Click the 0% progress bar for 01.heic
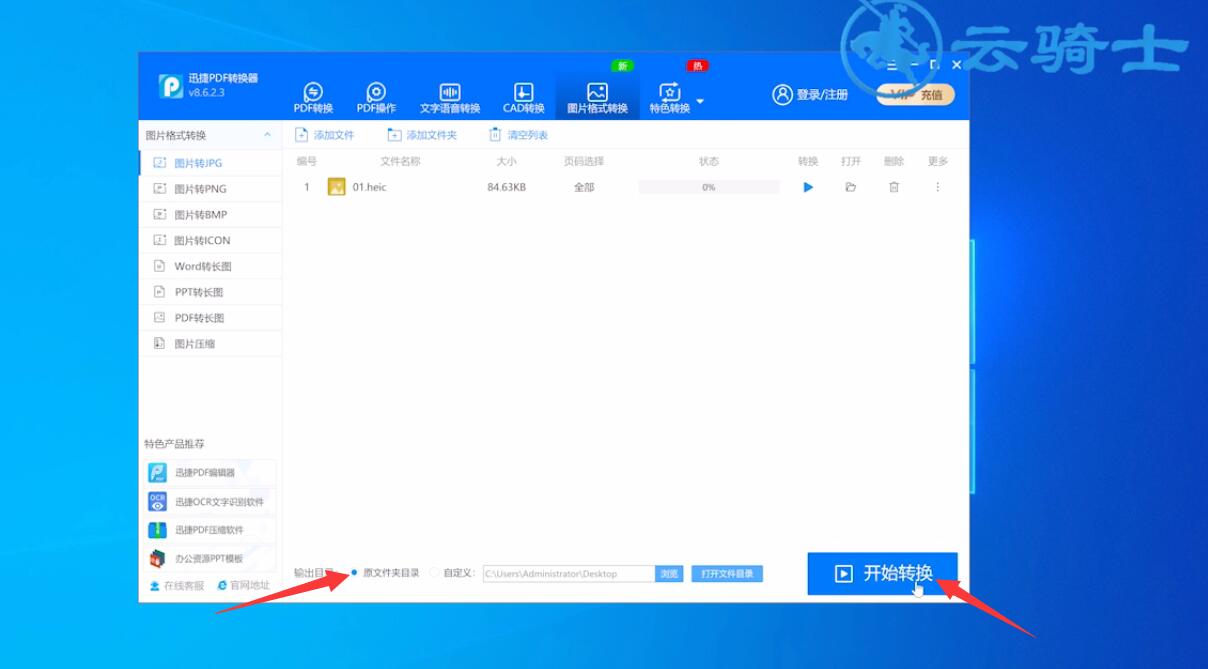1208x669 pixels. pos(709,187)
